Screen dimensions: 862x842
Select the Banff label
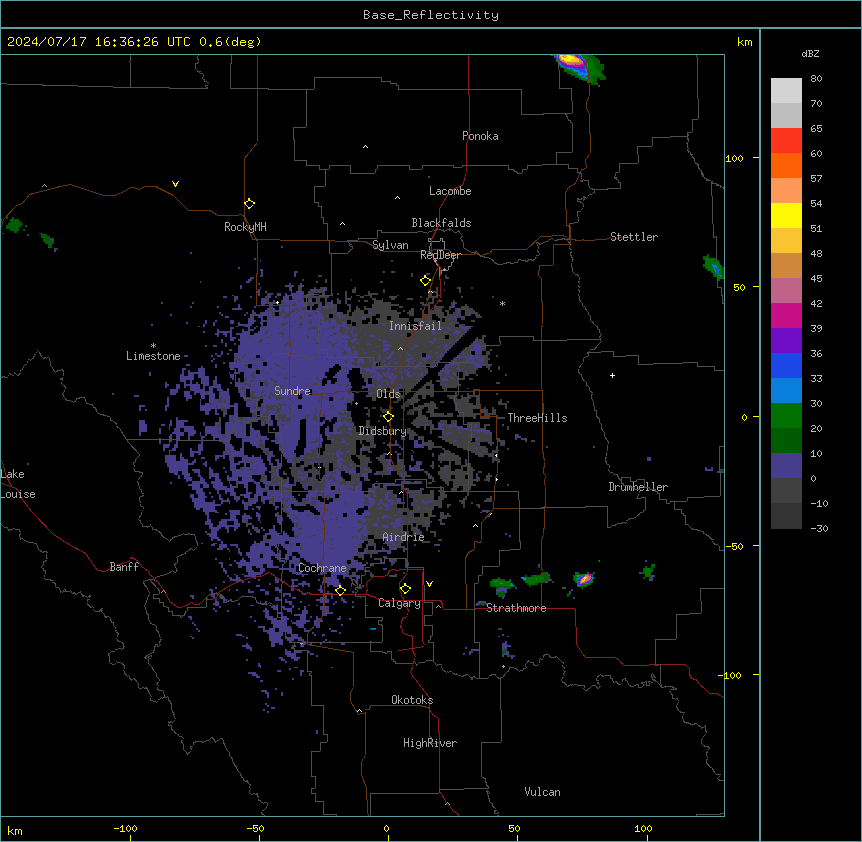(124, 567)
